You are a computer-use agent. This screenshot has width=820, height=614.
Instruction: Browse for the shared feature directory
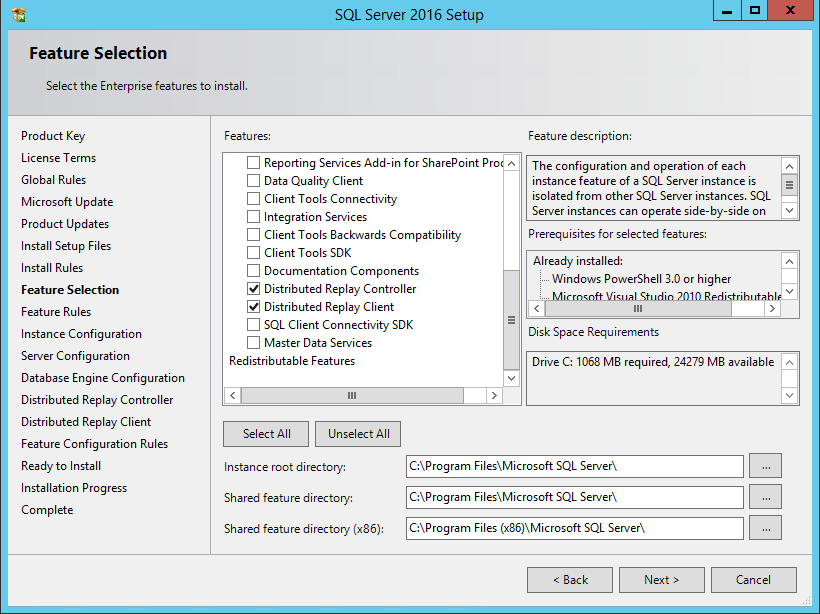(764, 497)
